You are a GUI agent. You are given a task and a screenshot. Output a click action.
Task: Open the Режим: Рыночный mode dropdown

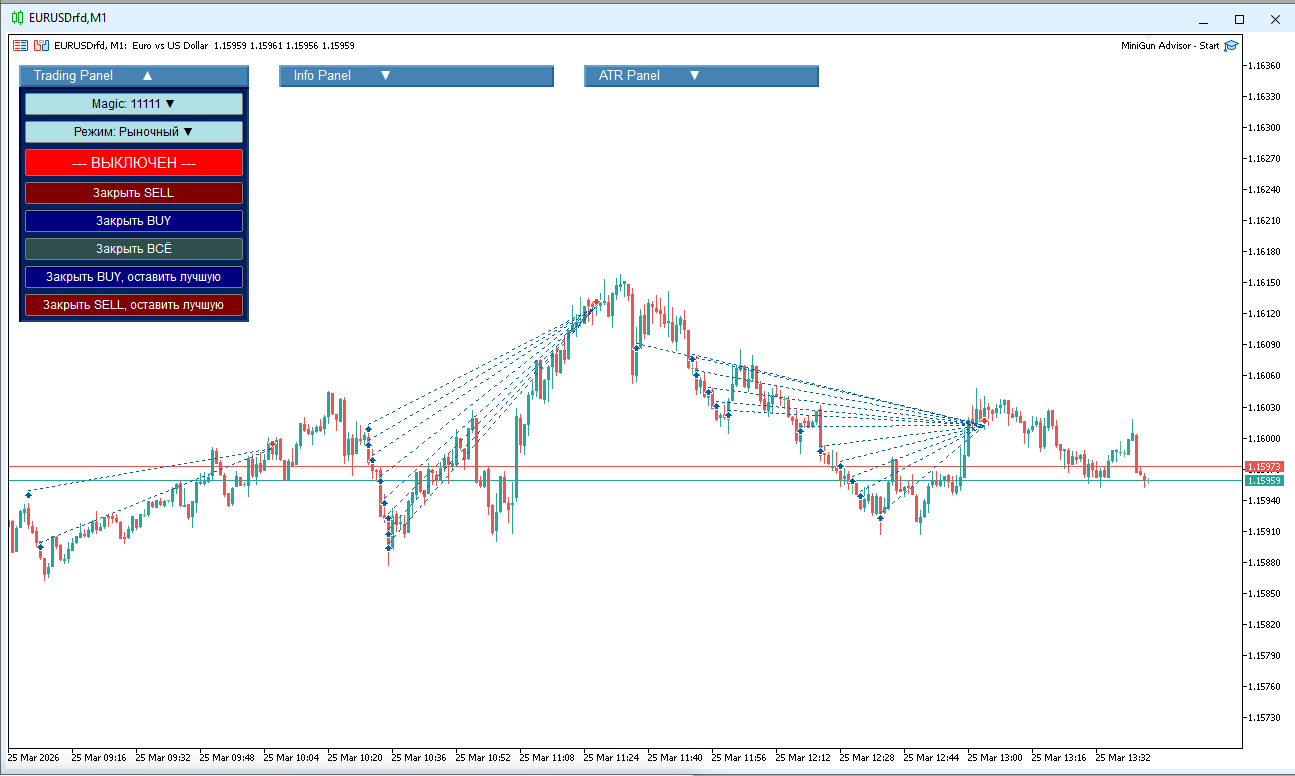(x=134, y=132)
